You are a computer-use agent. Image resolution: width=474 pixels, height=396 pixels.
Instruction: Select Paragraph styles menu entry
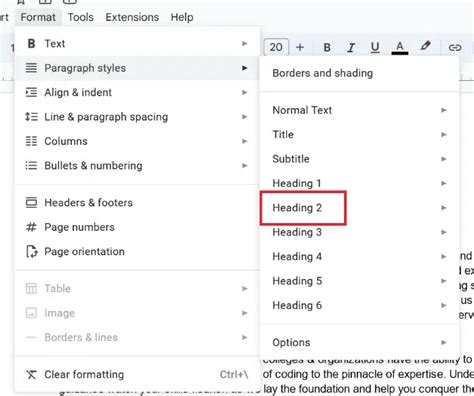pyautogui.click(x=137, y=68)
